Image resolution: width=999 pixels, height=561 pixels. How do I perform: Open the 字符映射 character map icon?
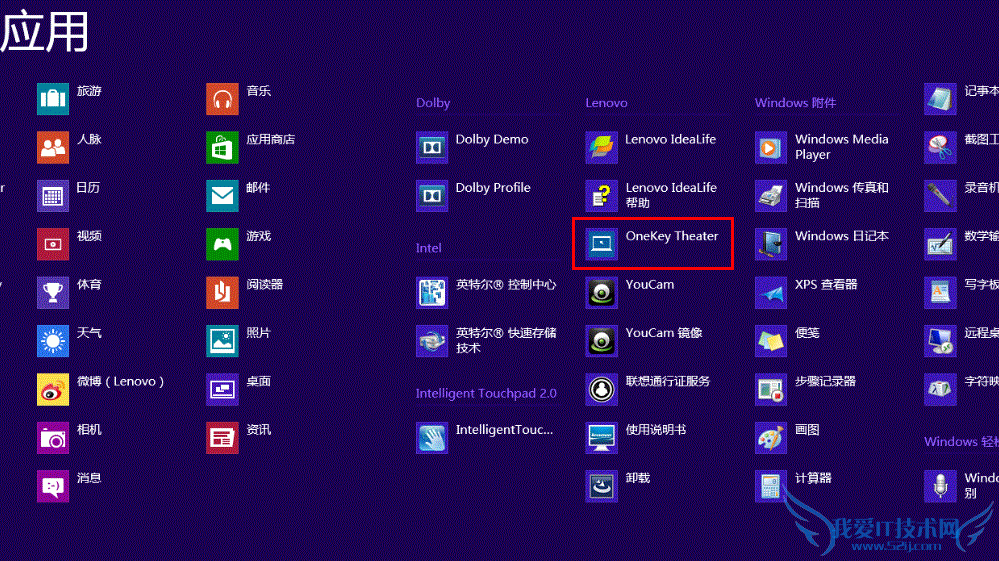click(940, 389)
